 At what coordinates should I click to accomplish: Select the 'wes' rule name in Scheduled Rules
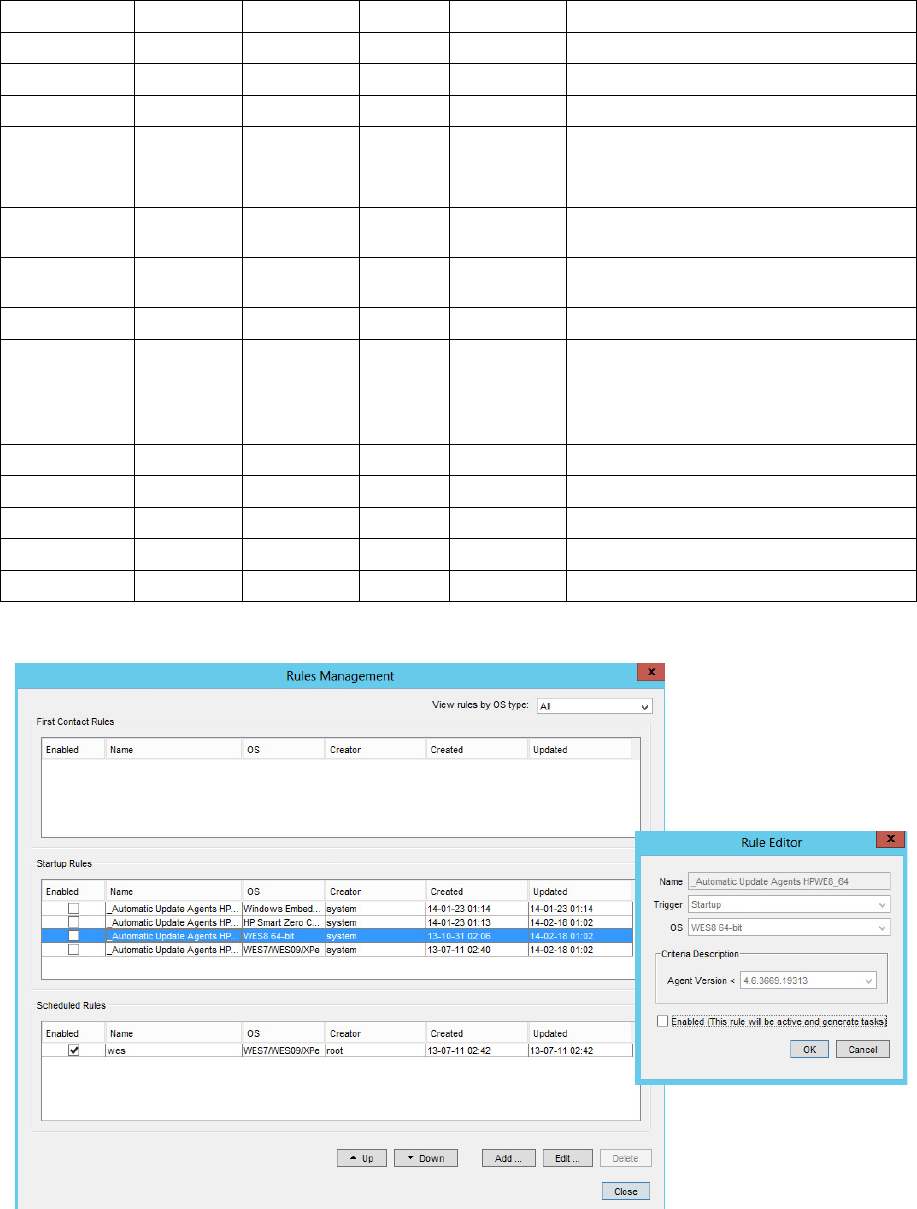[173, 1050]
